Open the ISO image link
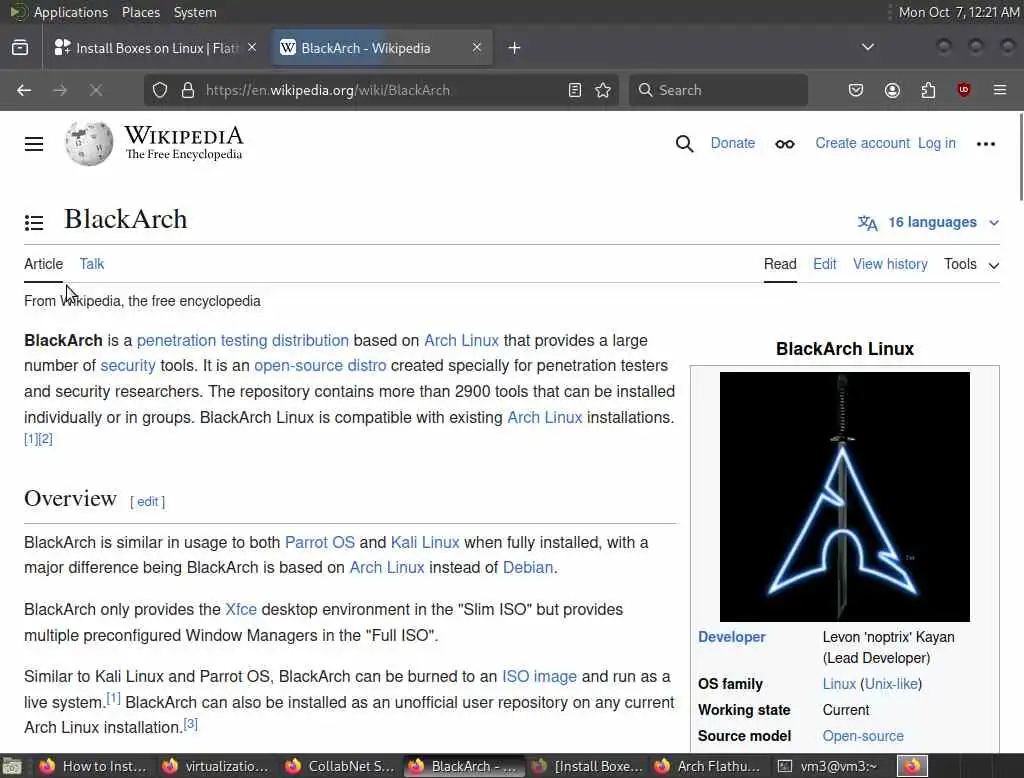Screen dimensions: 1024x778 (x=539, y=676)
